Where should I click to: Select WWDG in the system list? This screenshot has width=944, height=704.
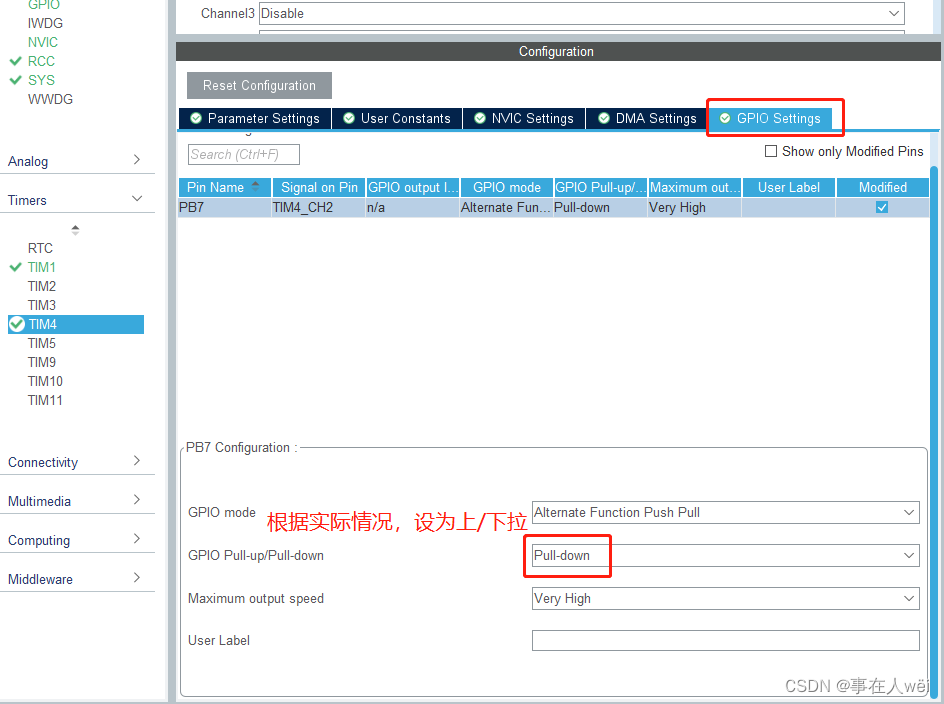pyautogui.click(x=50, y=99)
